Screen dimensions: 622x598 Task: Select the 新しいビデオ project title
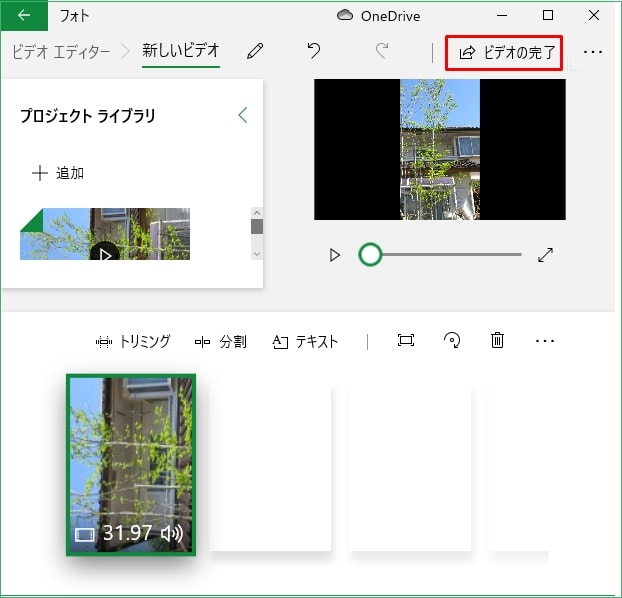pos(181,51)
